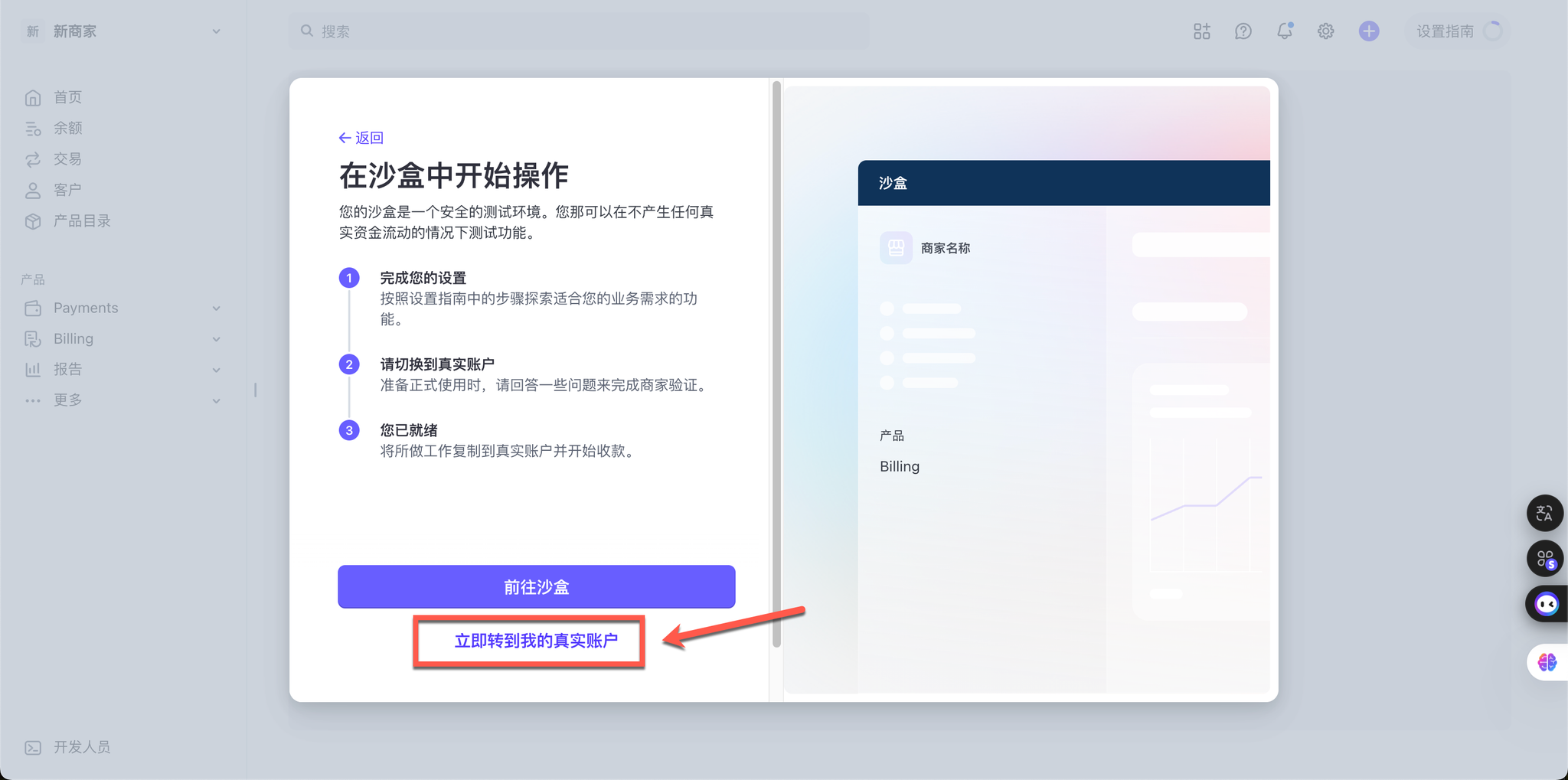Open the 新商家 account switcher dropdown
Viewport: 1568px width, 780px height.
pyautogui.click(x=122, y=31)
